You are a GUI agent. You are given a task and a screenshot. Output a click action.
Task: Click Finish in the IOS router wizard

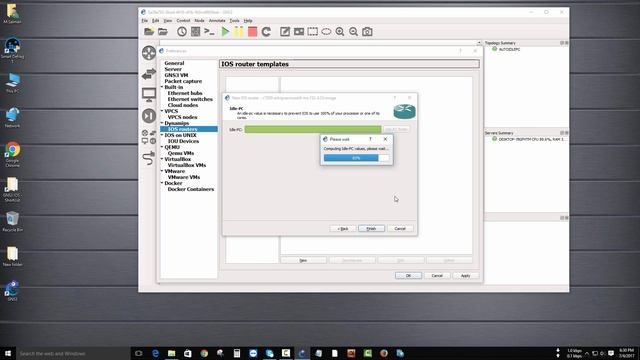[x=371, y=229]
